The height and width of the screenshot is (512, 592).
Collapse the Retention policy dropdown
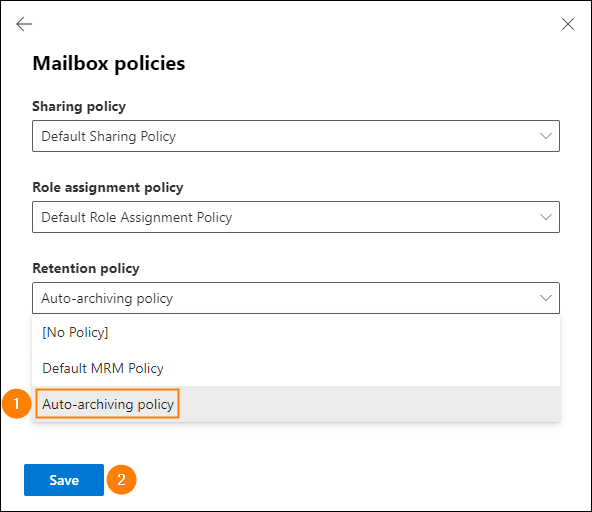pyautogui.click(x=296, y=298)
